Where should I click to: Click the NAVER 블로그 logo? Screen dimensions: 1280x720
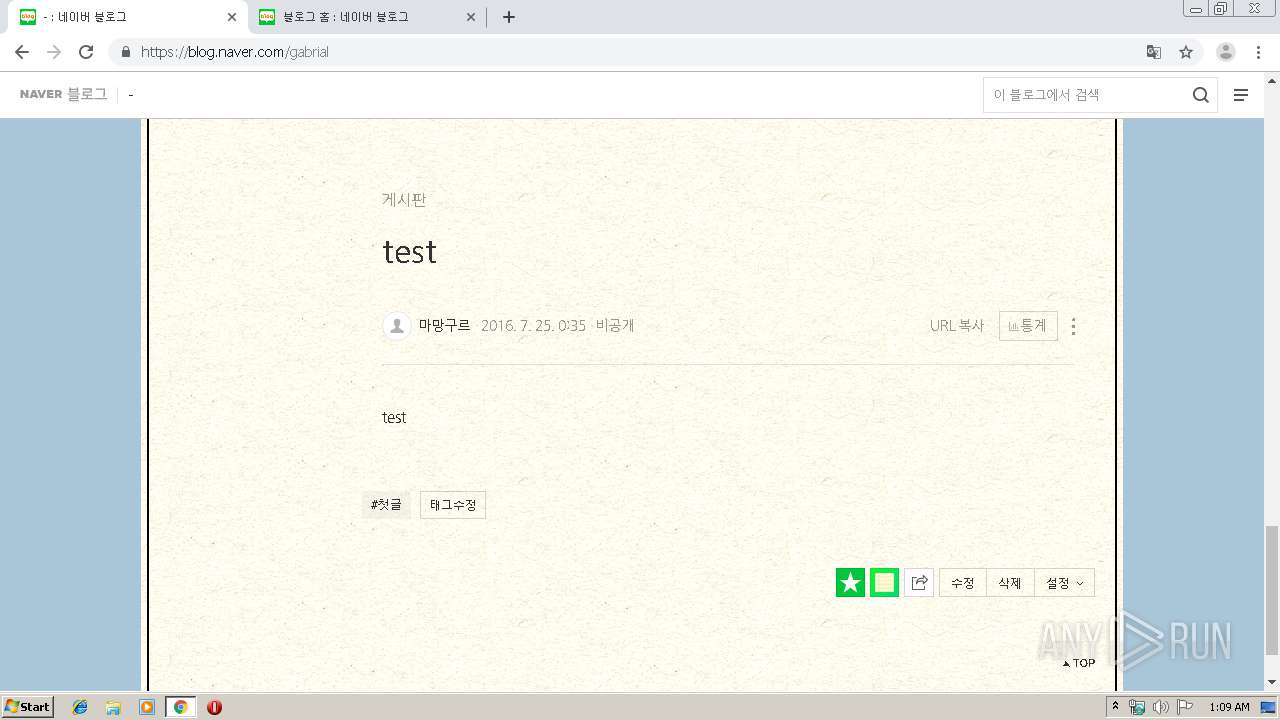coord(63,94)
